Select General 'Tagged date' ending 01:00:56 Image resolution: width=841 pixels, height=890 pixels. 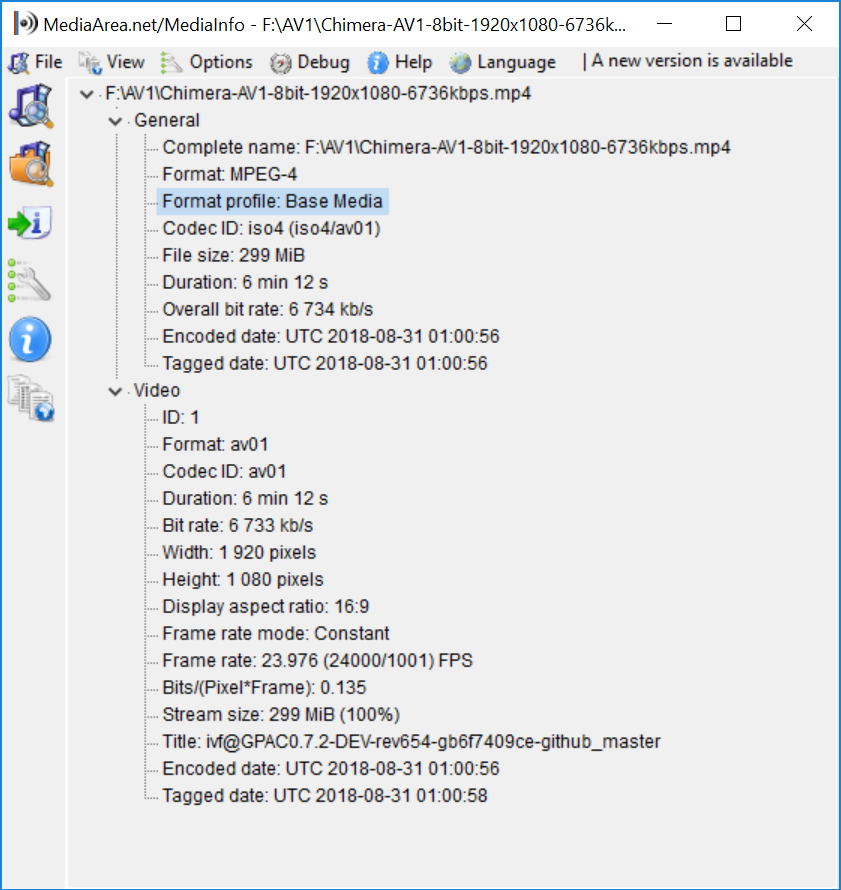click(x=325, y=364)
